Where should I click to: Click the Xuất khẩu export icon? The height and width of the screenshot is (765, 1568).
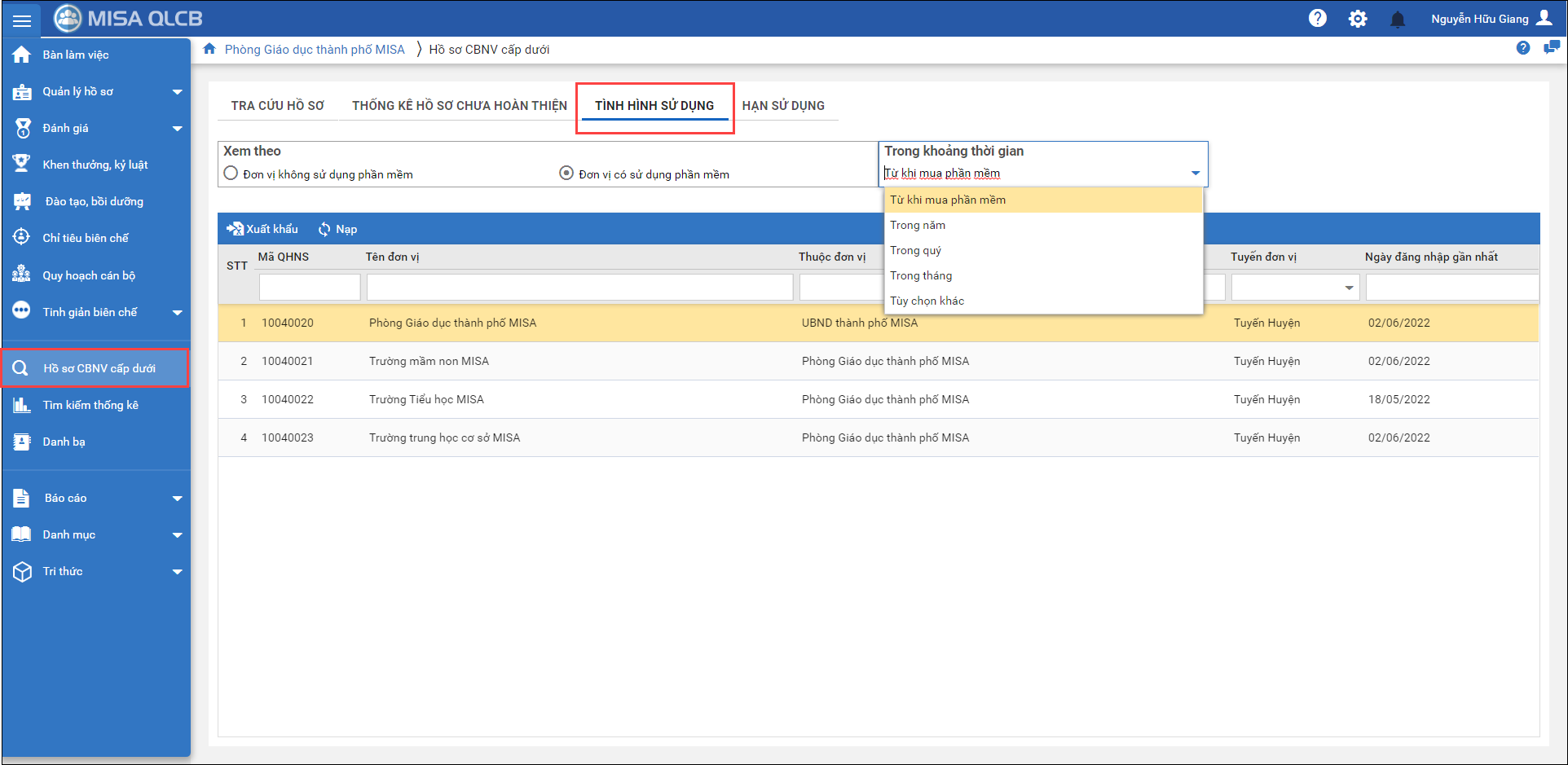pyautogui.click(x=235, y=229)
